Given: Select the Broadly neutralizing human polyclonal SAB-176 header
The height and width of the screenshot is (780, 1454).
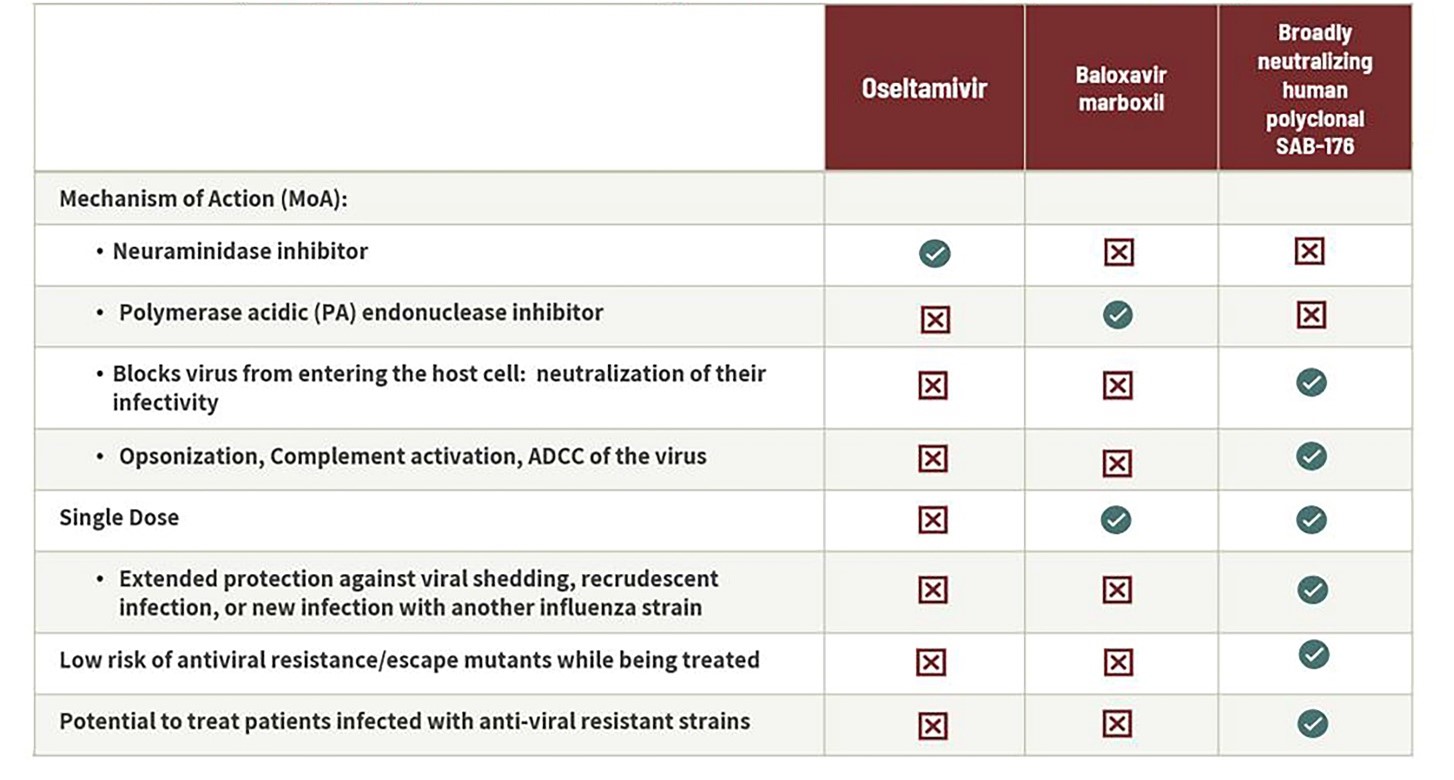Looking at the screenshot, I should [1314, 89].
